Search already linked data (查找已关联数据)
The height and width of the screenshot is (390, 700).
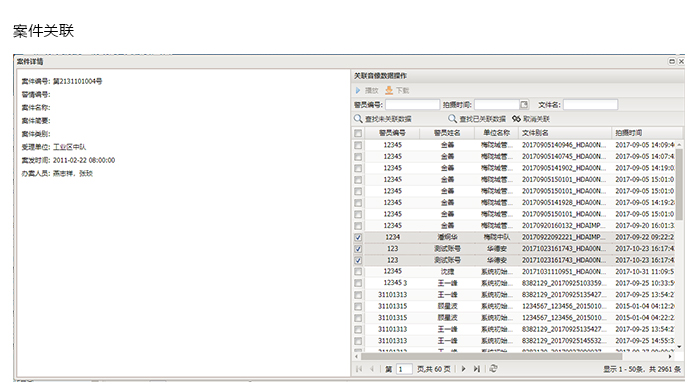pyautogui.click(x=477, y=119)
